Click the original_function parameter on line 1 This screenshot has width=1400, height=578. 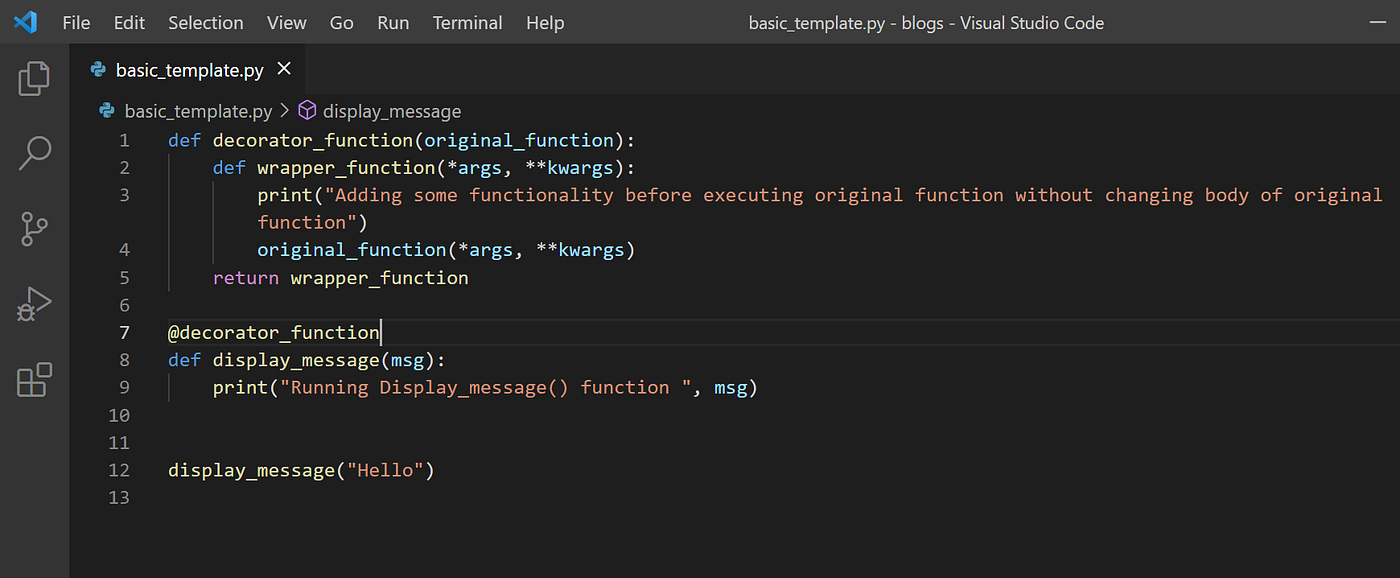coord(519,140)
